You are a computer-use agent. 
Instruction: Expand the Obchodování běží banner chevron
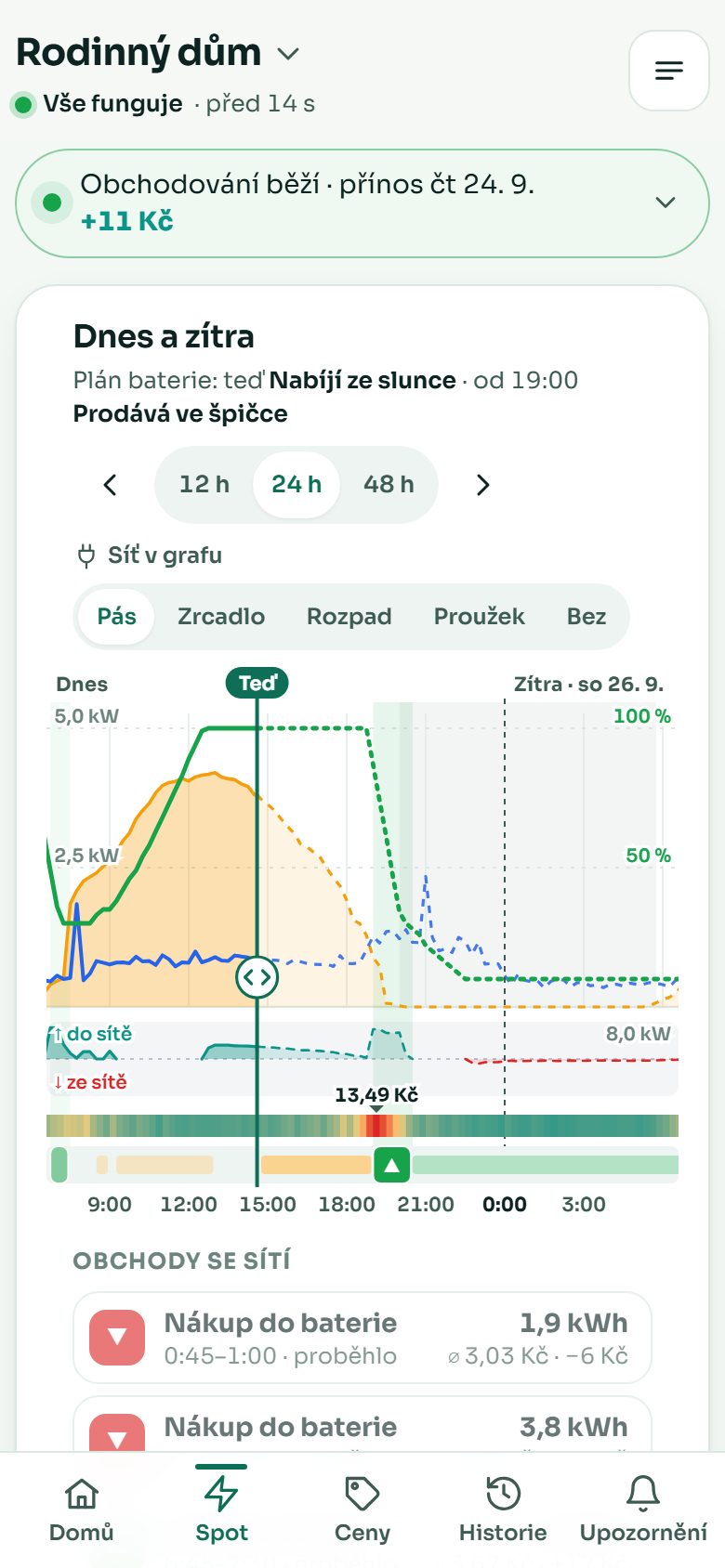pyautogui.click(x=666, y=203)
